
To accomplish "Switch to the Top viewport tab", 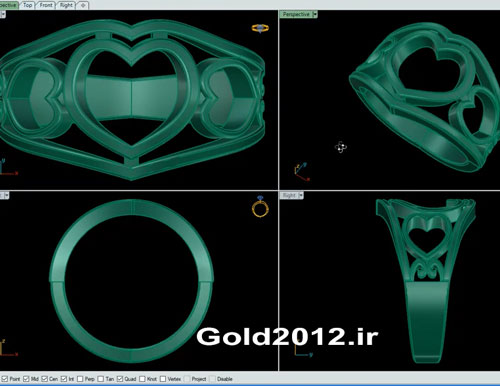I will point(27,5).
